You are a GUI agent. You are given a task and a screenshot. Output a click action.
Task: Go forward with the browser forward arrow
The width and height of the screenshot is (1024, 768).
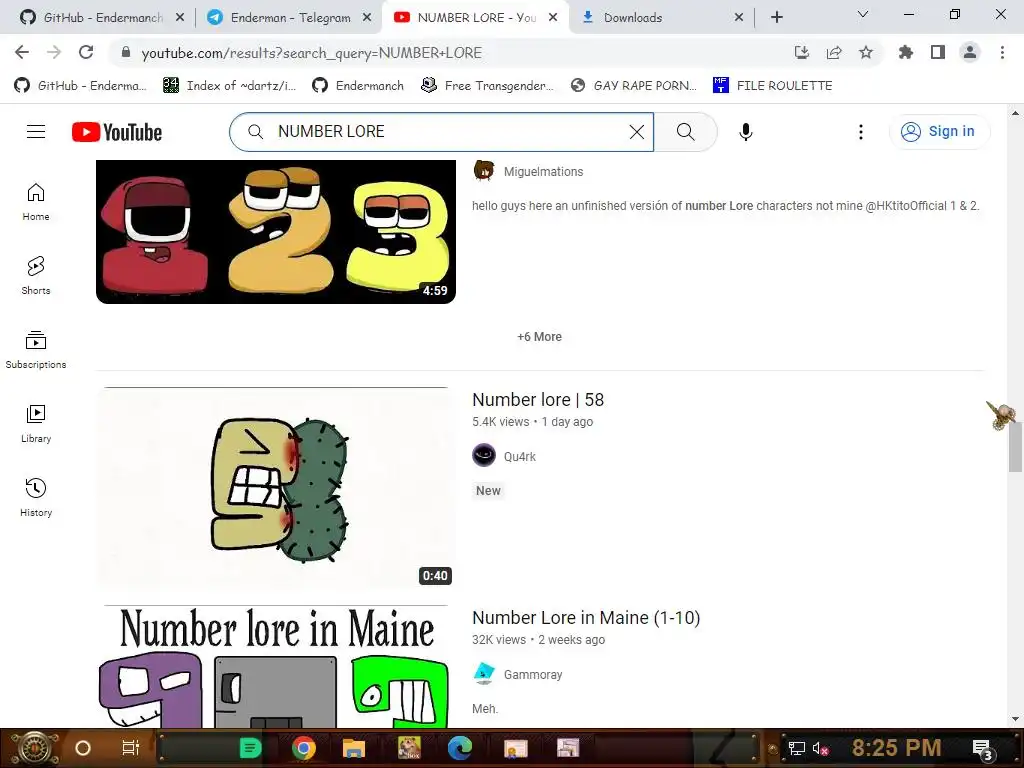tap(54, 52)
